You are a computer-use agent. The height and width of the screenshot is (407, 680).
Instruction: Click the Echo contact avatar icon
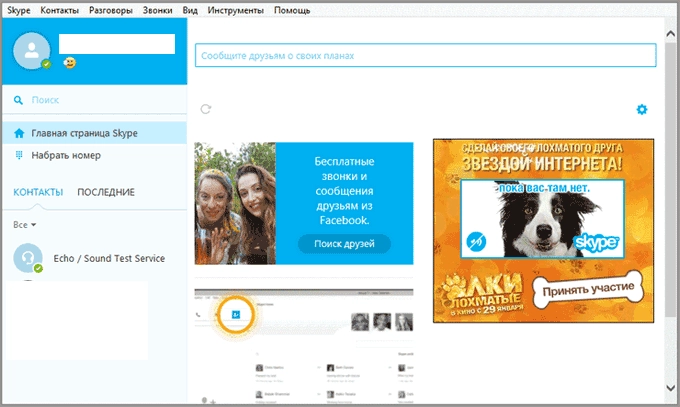(x=28, y=258)
